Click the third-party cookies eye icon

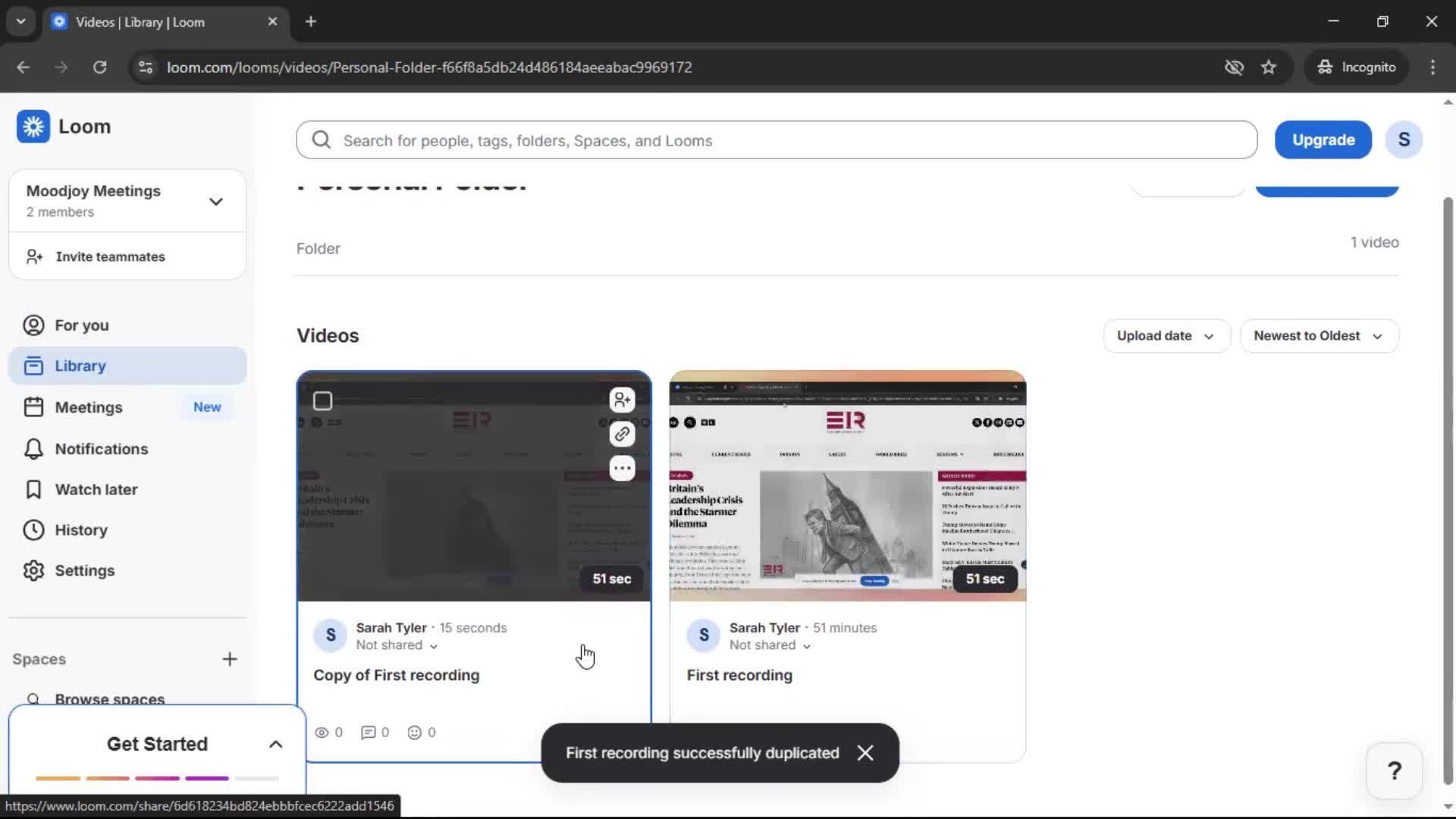(x=1234, y=67)
